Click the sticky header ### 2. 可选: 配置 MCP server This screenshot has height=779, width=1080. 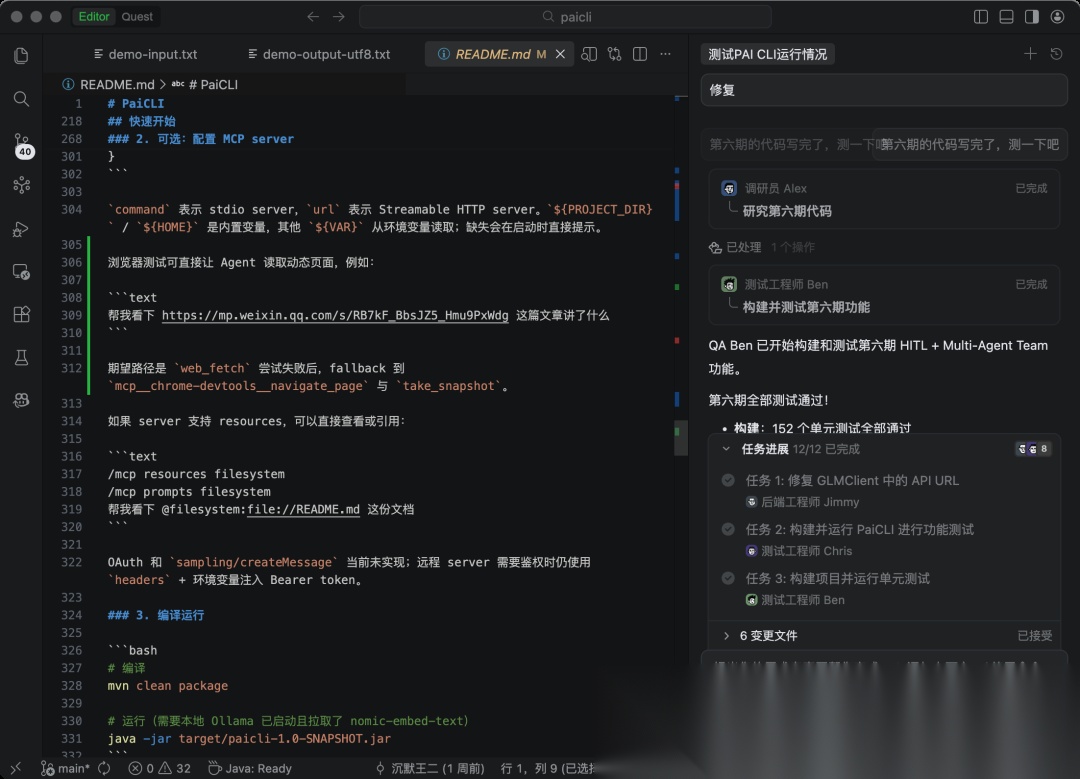click(200, 138)
